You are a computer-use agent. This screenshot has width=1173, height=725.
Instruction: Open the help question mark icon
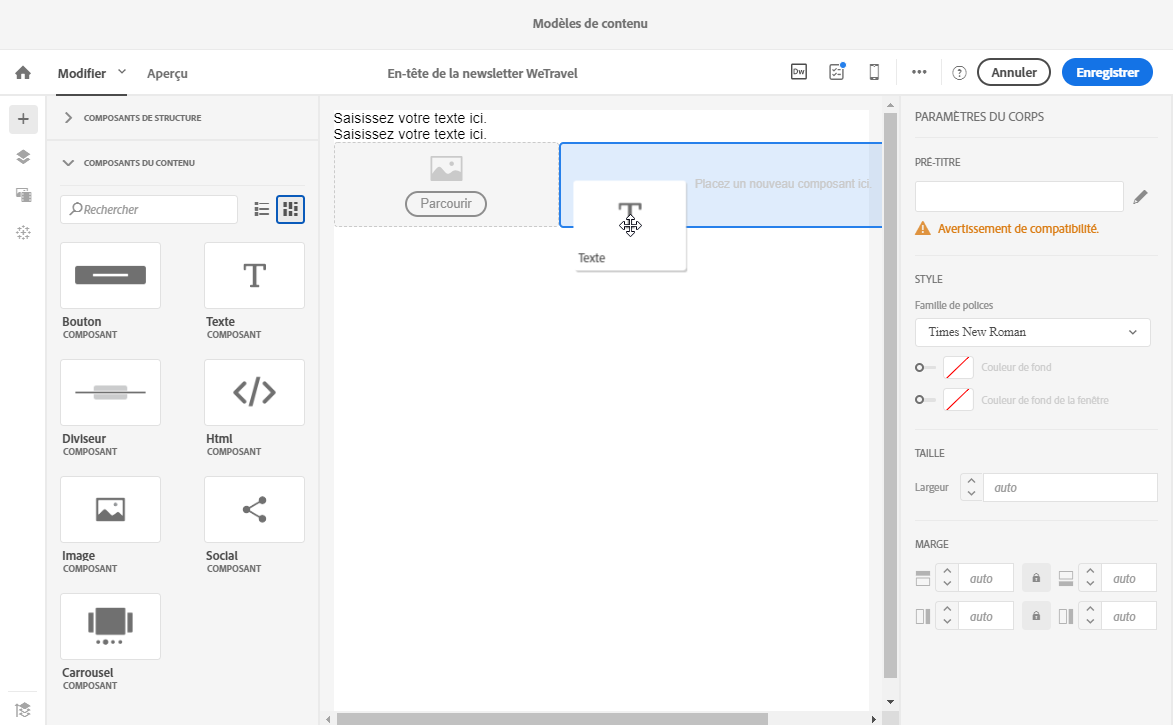(959, 73)
